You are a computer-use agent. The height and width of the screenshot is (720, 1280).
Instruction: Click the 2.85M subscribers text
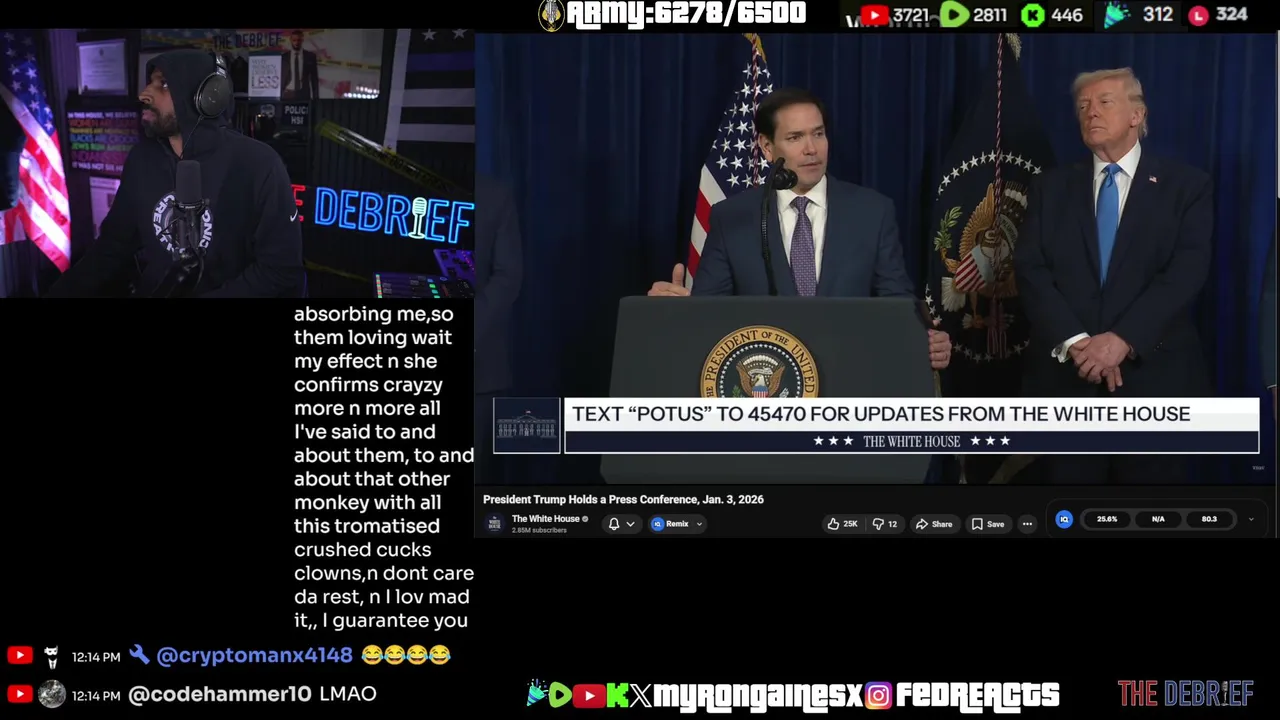coord(539,530)
